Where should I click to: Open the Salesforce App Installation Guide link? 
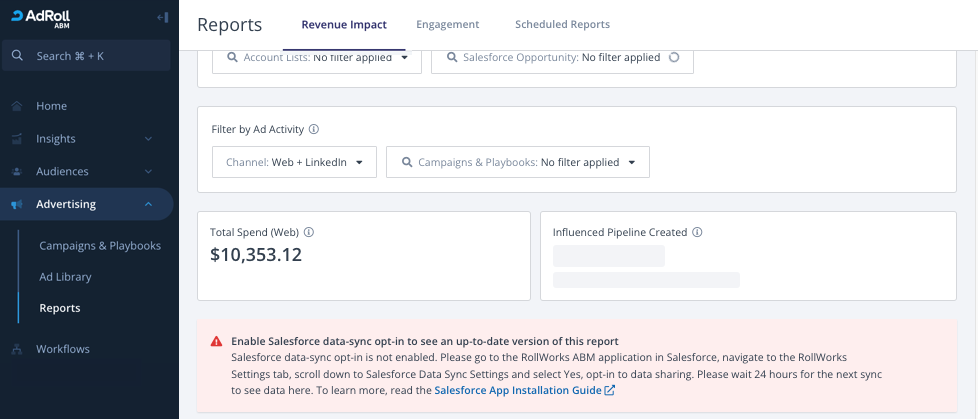[x=524, y=390]
